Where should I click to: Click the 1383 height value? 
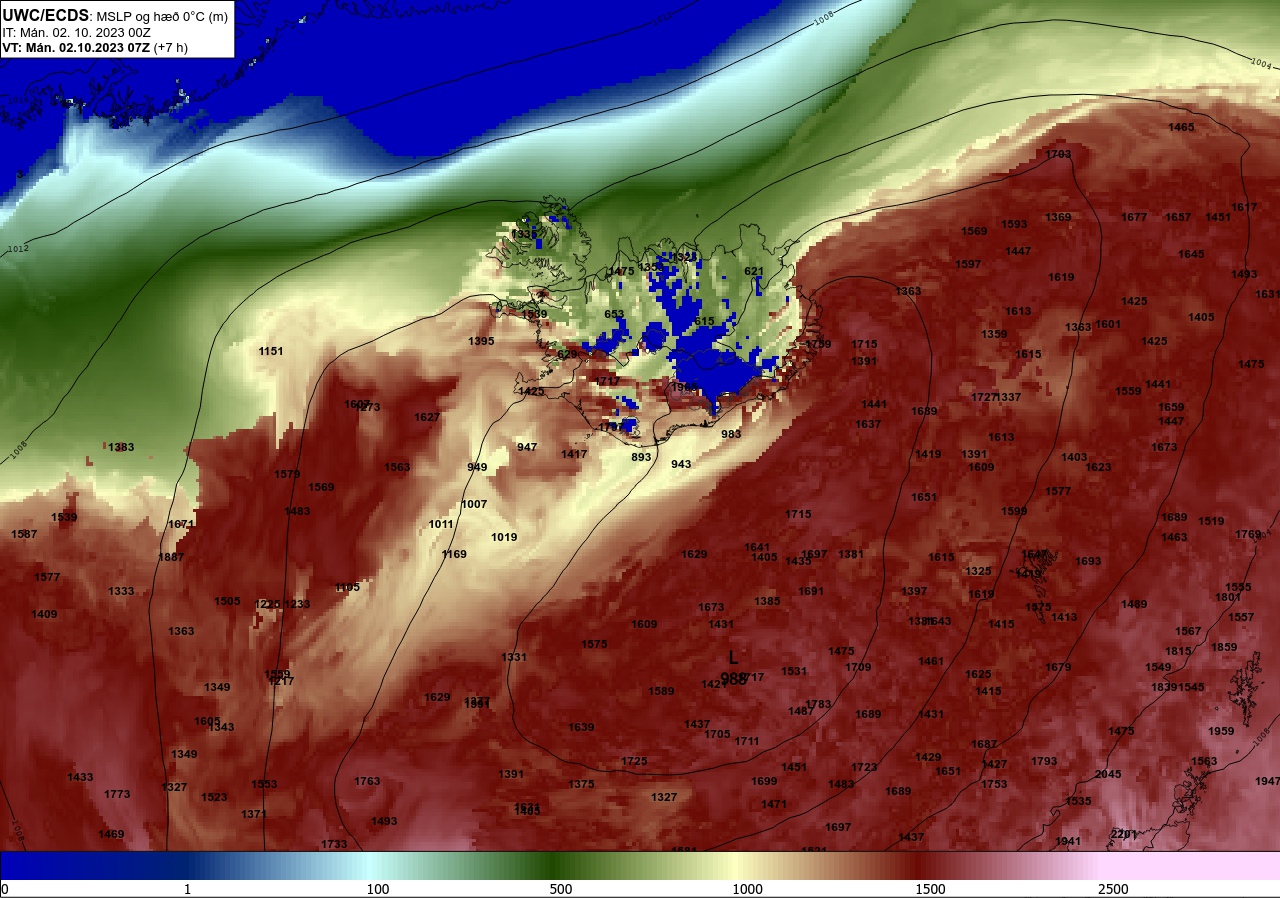[121, 447]
